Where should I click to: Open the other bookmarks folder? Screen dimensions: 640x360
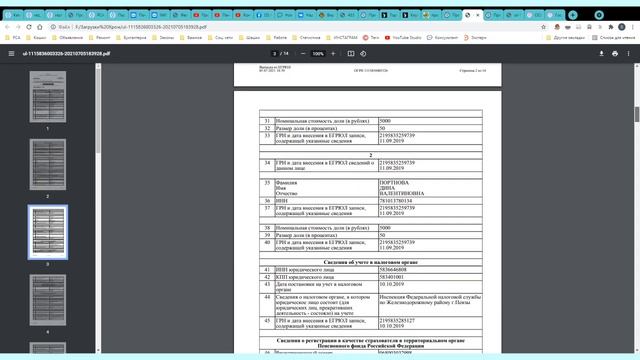tap(567, 38)
